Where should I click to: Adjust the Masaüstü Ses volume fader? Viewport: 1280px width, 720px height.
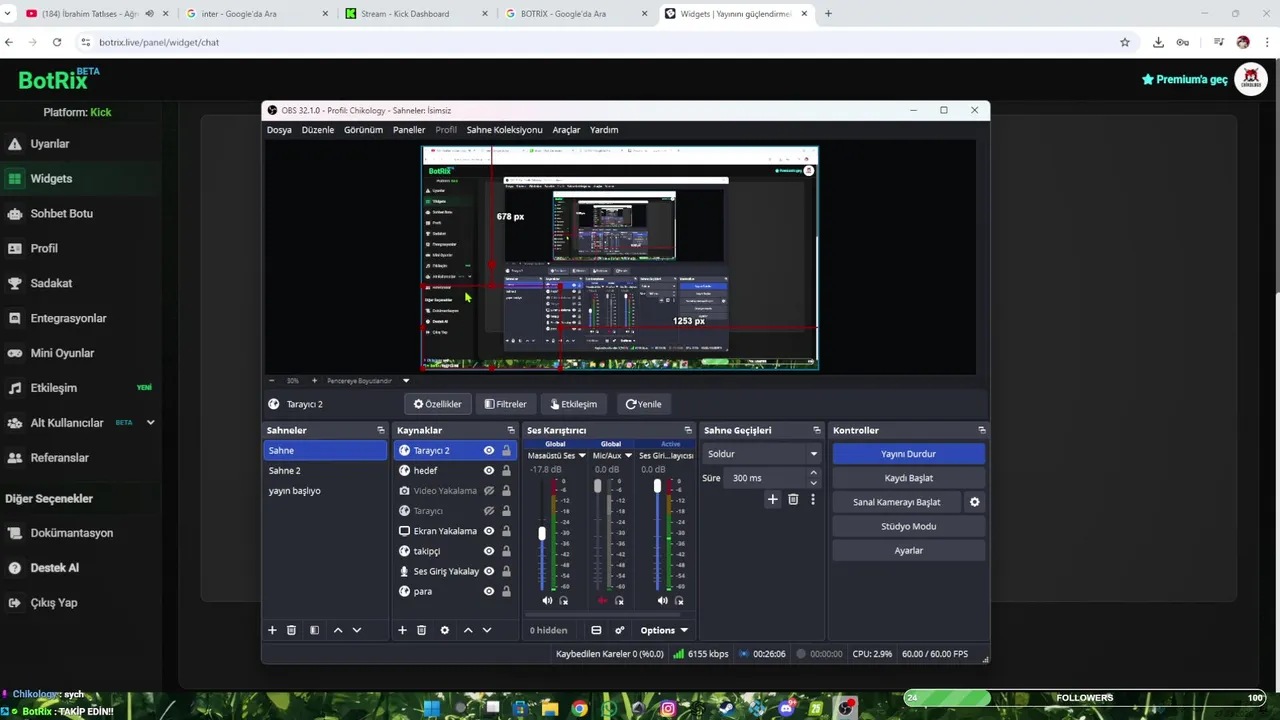pos(542,534)
